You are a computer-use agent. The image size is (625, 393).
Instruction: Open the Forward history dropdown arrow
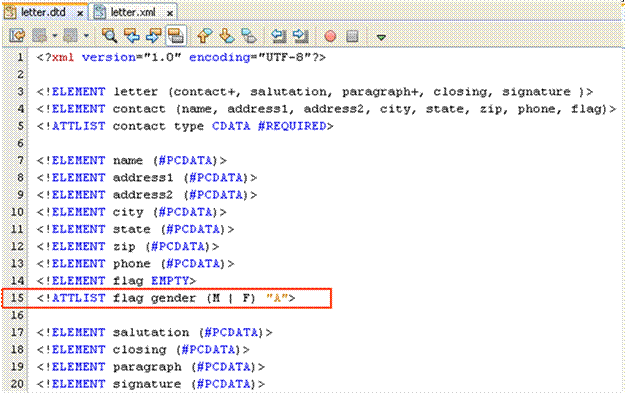point(86,36)
